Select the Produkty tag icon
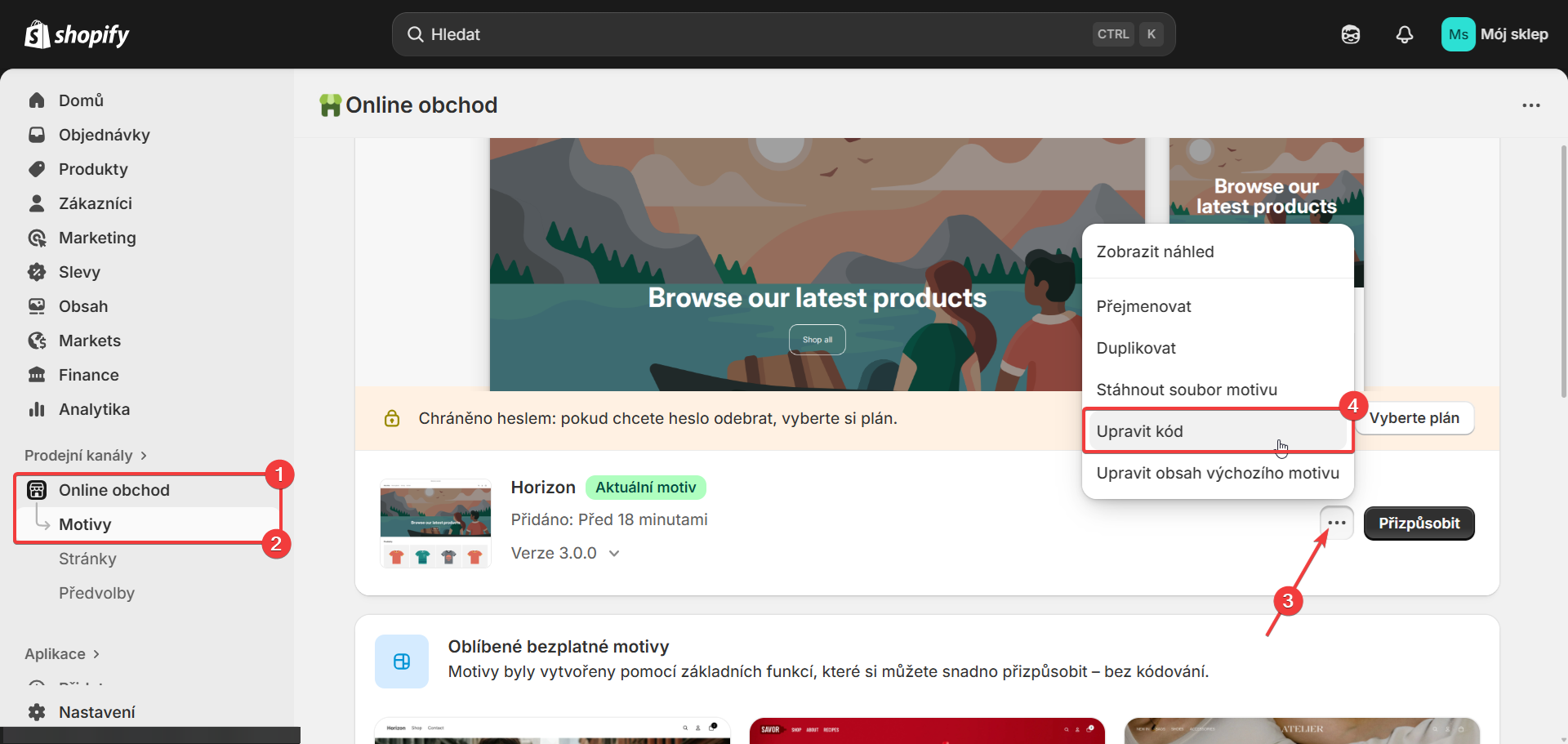This screenshot has width=1568, height=744. click(37, 169)
